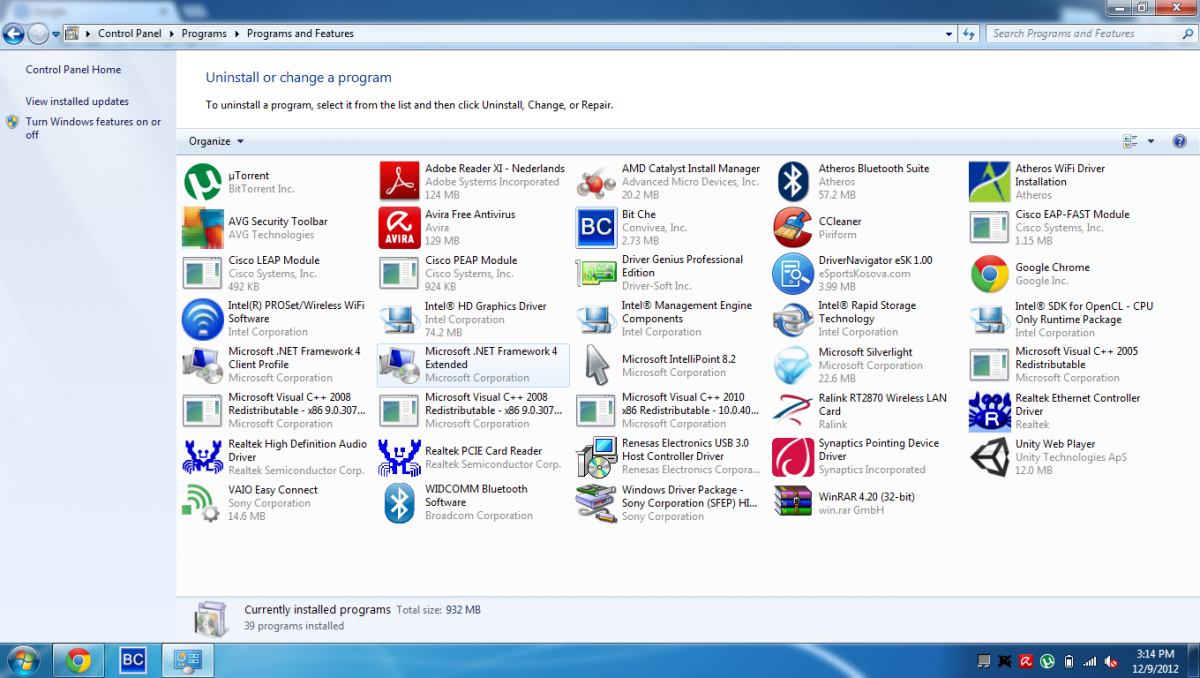Select the VAIO Easy Connect icon

201,503
